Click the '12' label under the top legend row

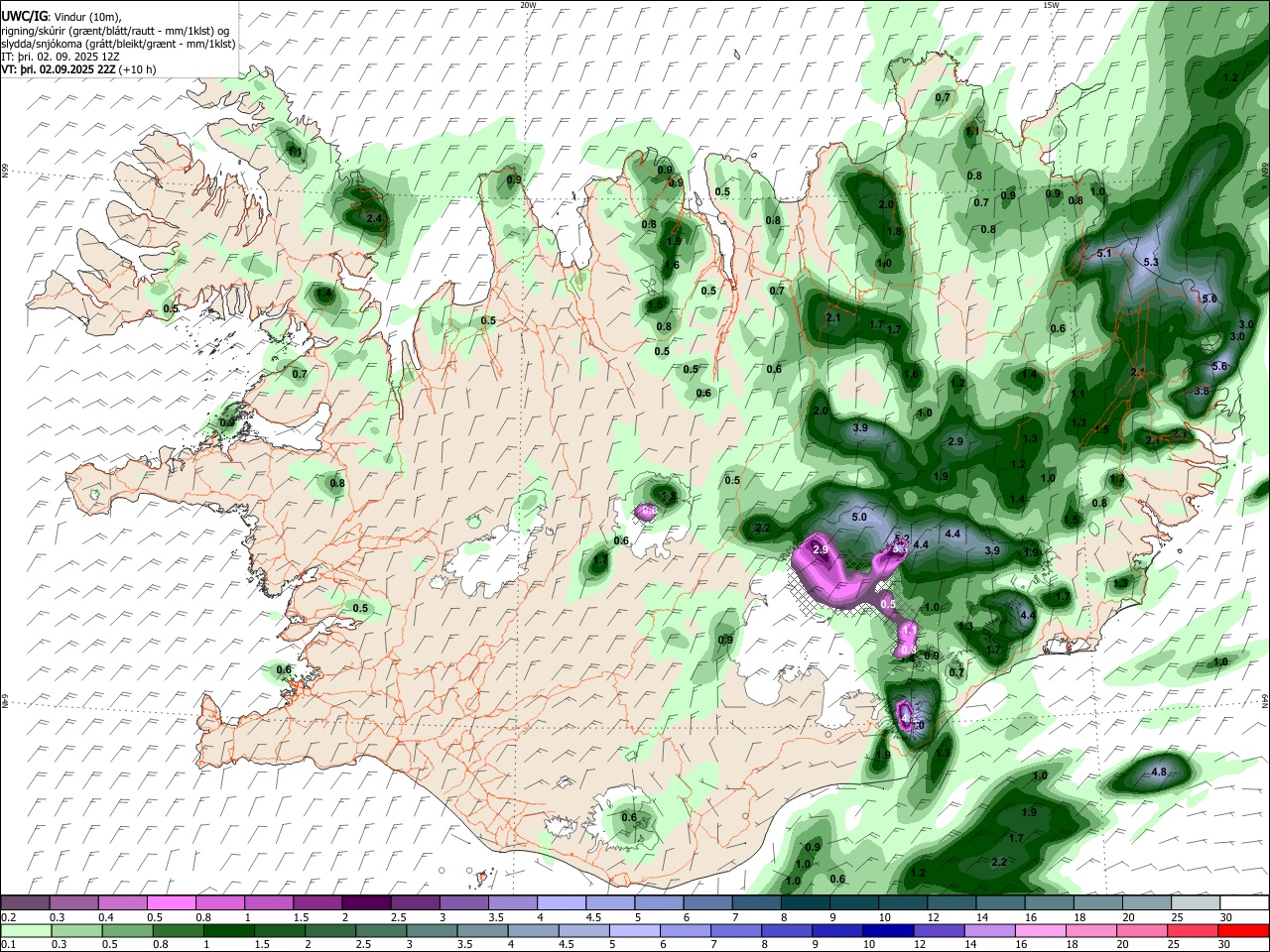935,916
